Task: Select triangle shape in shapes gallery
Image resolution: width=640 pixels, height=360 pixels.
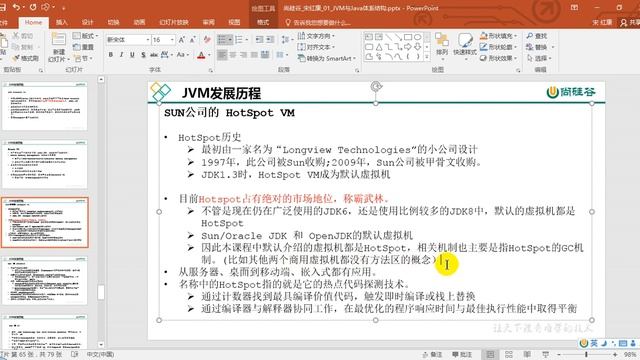Action: (x=379, y=47)
